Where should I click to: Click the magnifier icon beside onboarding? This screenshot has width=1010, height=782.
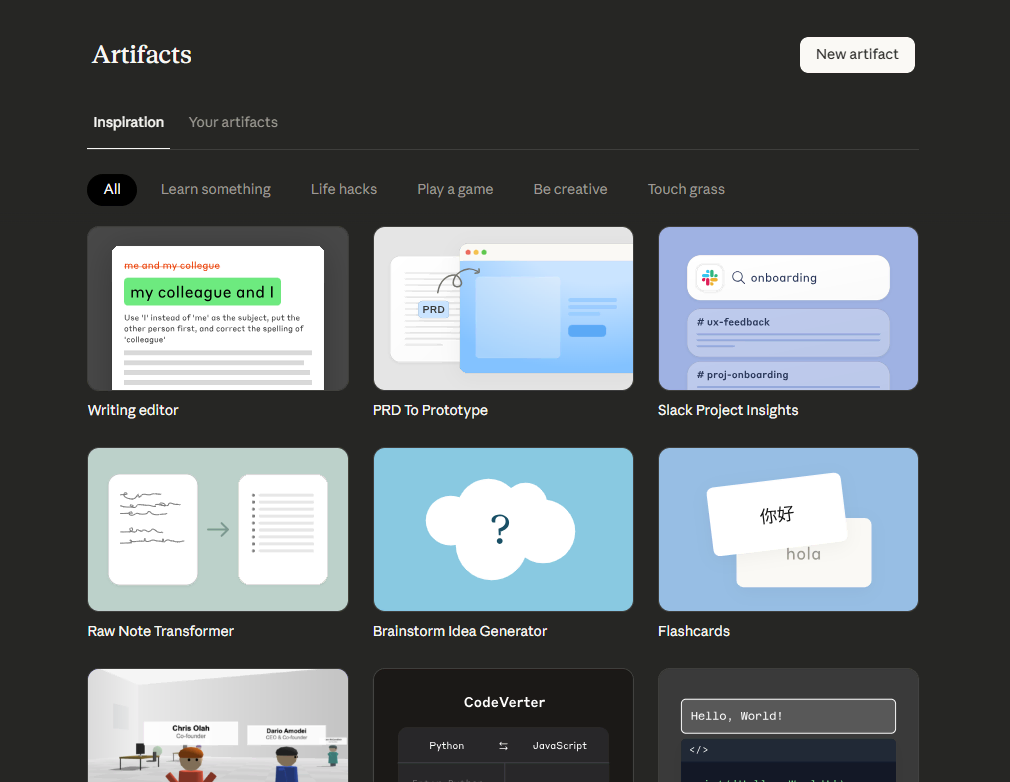coord(739,278)
